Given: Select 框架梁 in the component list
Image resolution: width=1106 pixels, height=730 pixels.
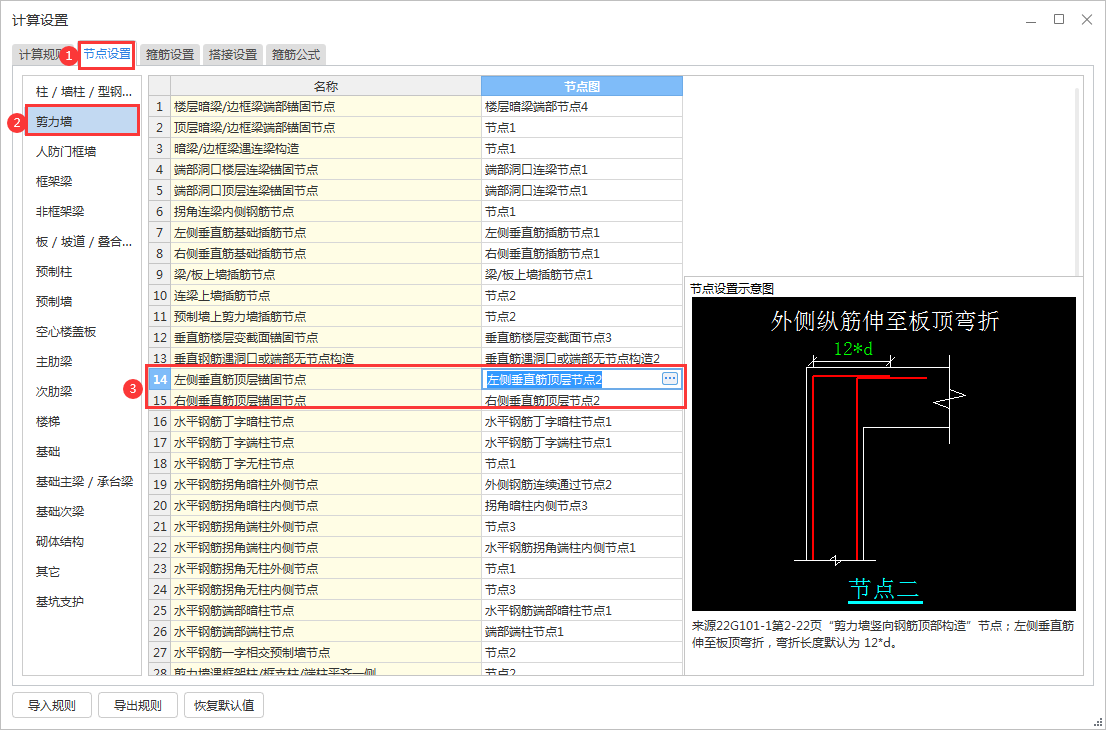Looking at the screenshot, I should (x=83, y=181).
